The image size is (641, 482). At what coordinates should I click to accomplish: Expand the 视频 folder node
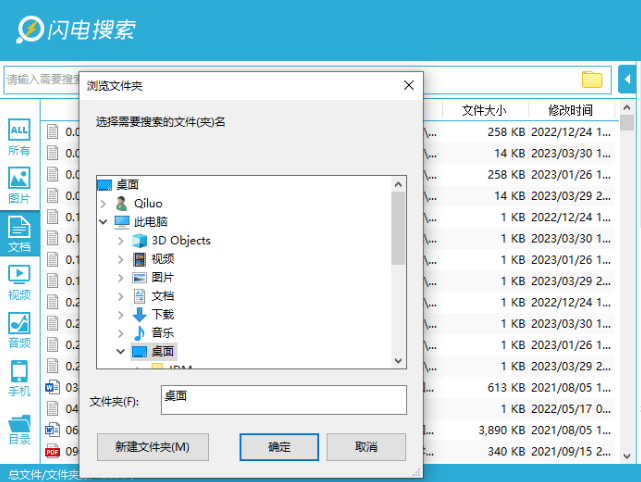tap(121, 259)
